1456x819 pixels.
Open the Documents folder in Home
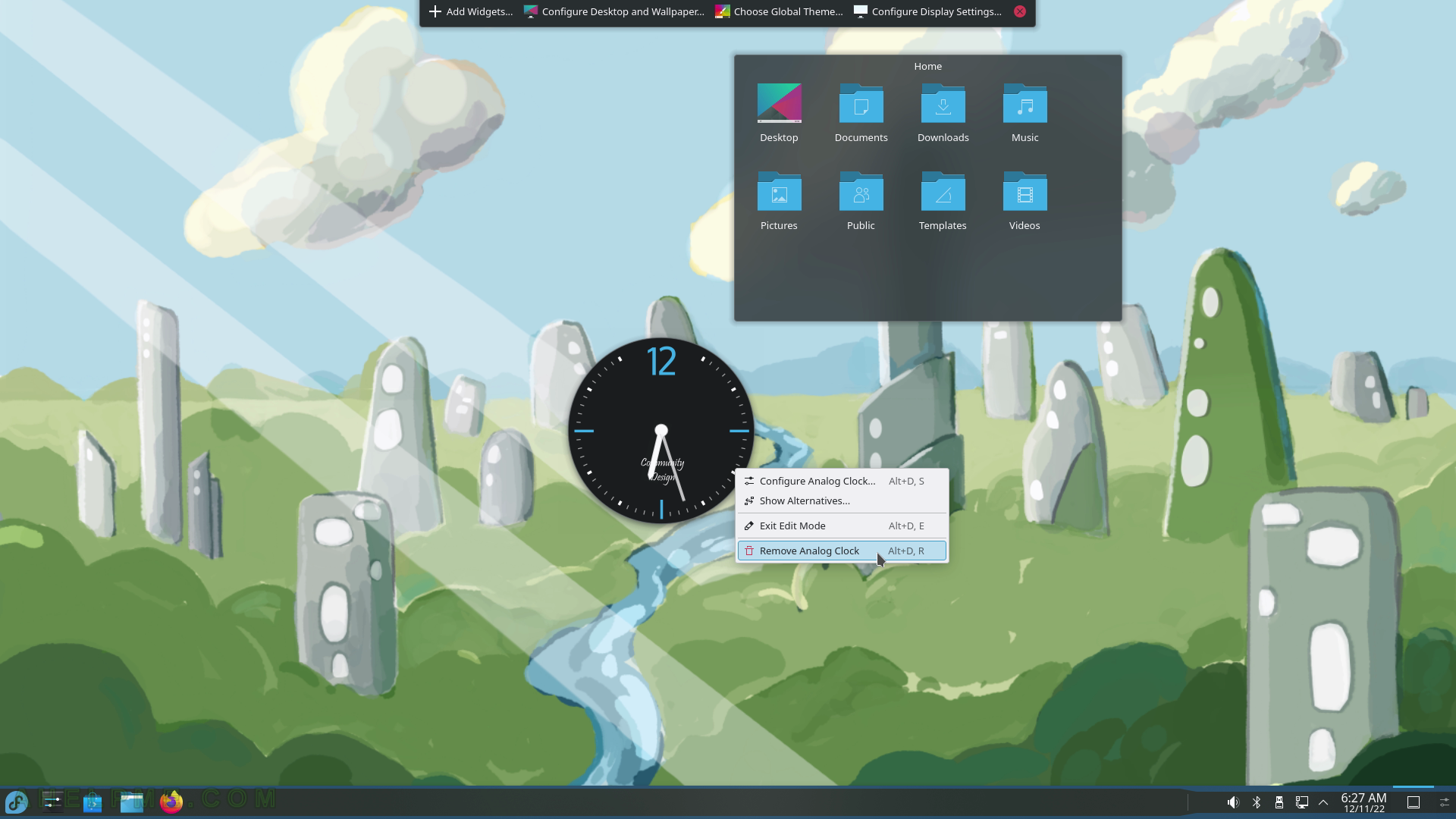(x=861, y=113)
